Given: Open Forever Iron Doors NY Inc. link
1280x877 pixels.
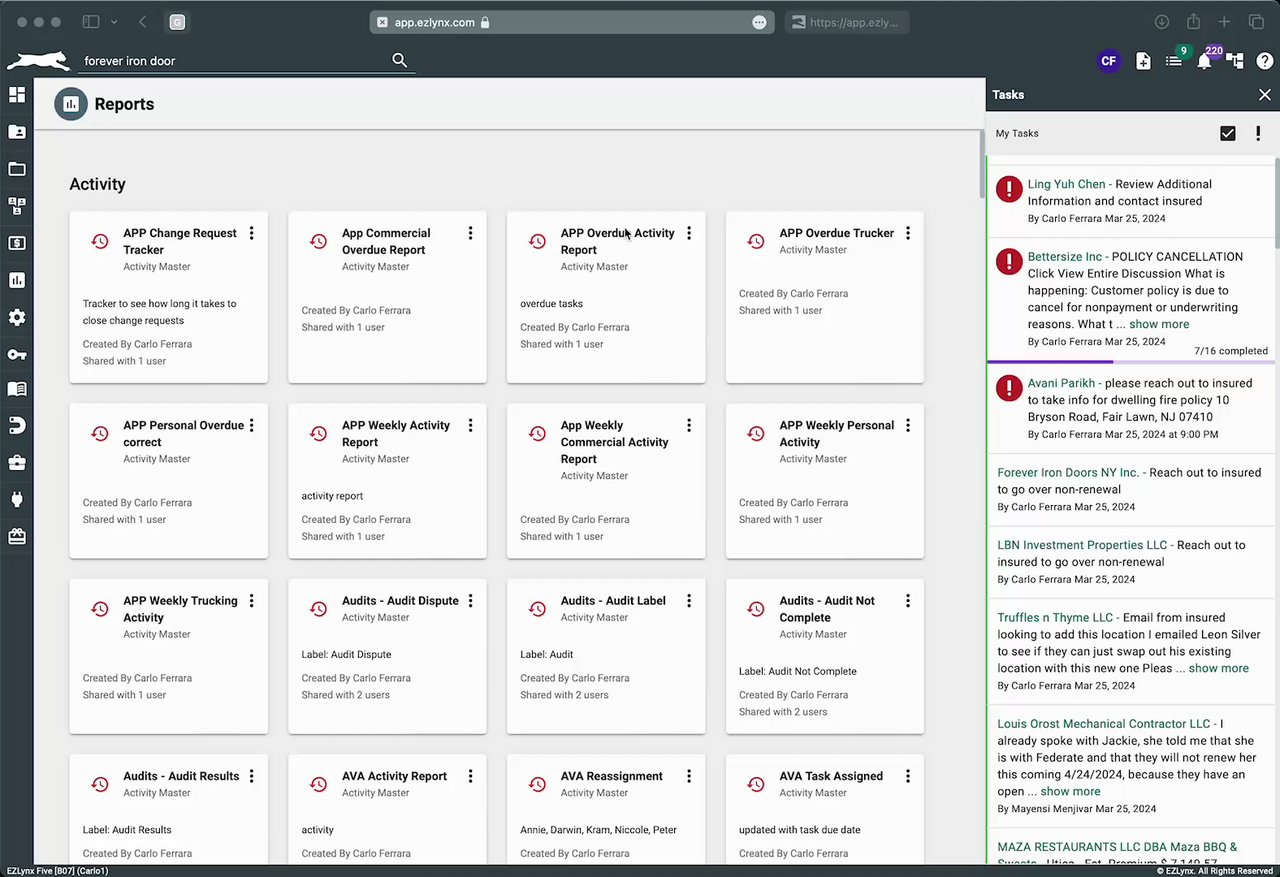Looking at the screenshot, I should (1068, 472).
